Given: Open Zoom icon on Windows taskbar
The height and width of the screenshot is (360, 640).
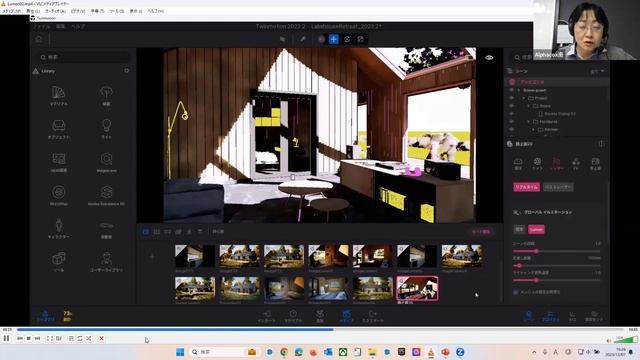Looking at the screenshot, I should (460, 352).
